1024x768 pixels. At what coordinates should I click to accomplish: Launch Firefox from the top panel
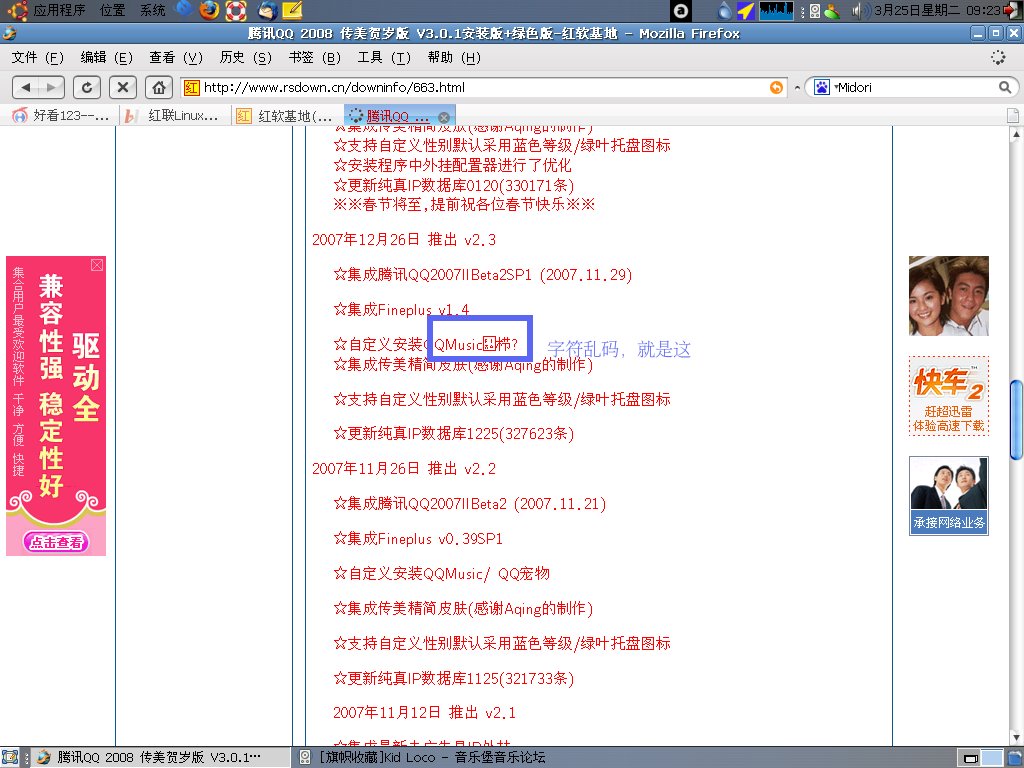pos(210,10)
